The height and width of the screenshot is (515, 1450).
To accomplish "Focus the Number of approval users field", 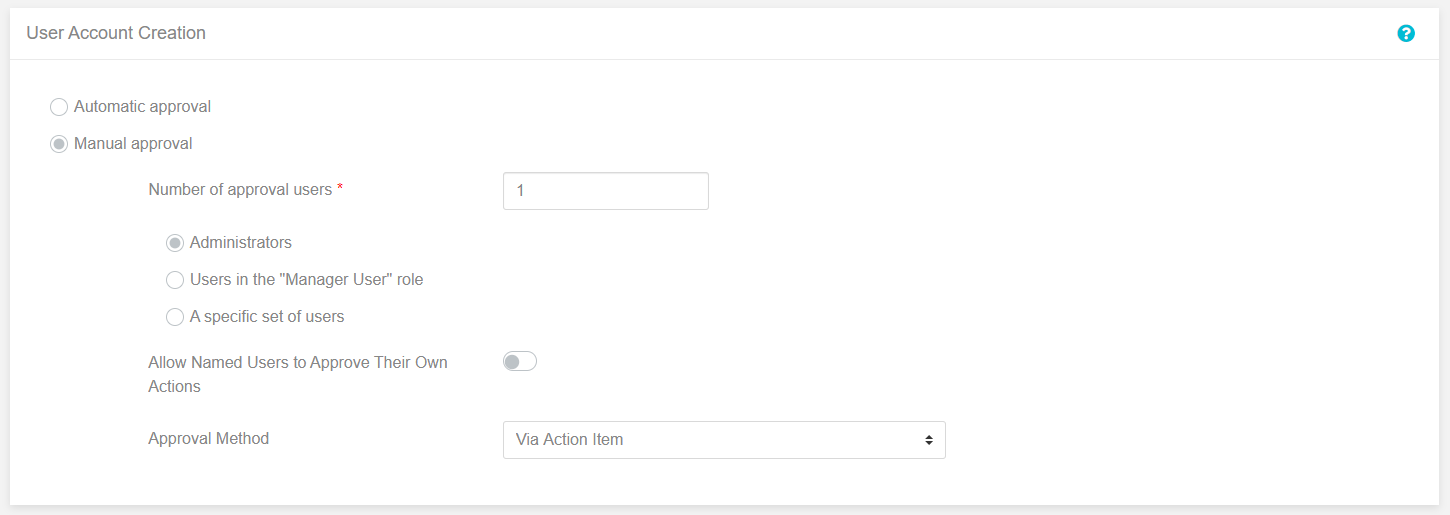I will pyautogui.click(x=606, y=191).
